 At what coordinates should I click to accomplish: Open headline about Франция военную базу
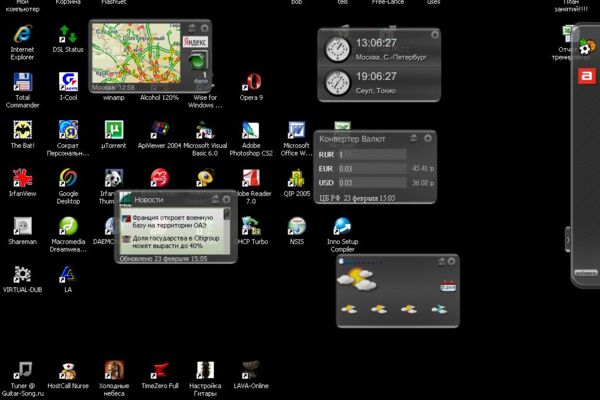click(x=173, y=222)
